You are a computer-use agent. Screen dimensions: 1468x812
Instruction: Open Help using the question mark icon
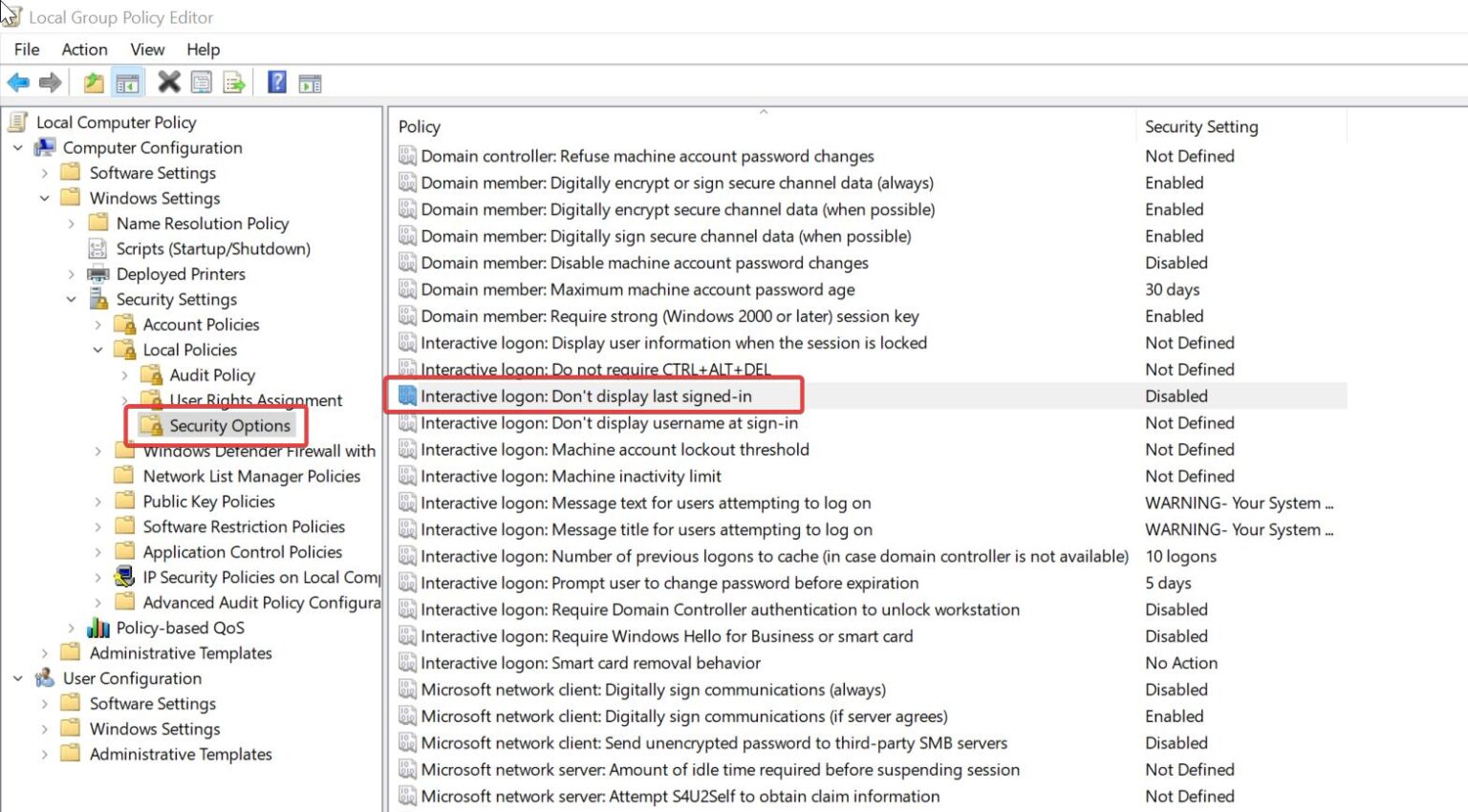[275, 81]
